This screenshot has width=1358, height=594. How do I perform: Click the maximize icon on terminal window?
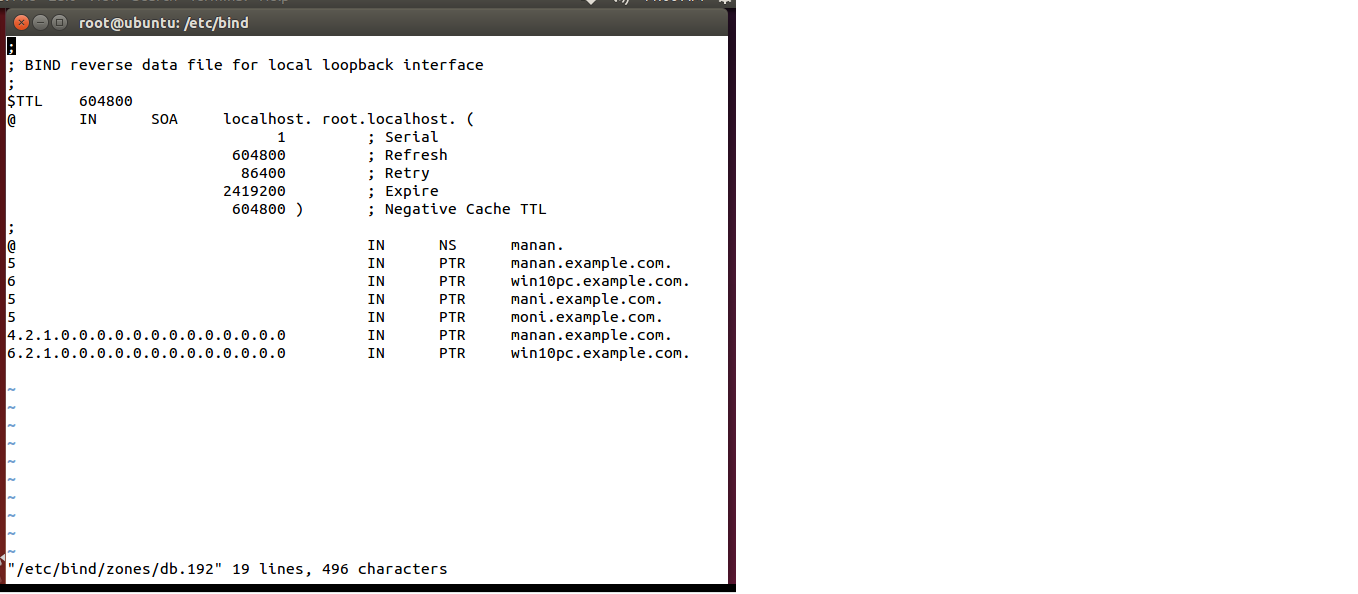pyautogui.click(x=59, y=22)
